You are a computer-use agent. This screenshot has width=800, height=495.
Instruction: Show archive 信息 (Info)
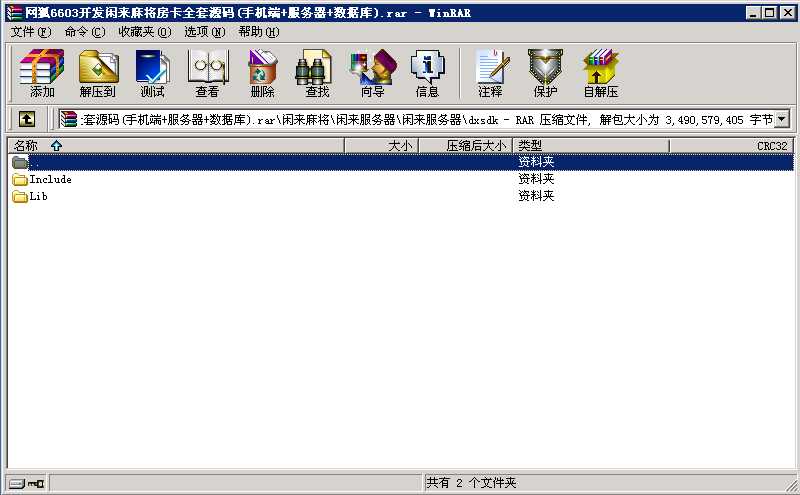point(428,73)
